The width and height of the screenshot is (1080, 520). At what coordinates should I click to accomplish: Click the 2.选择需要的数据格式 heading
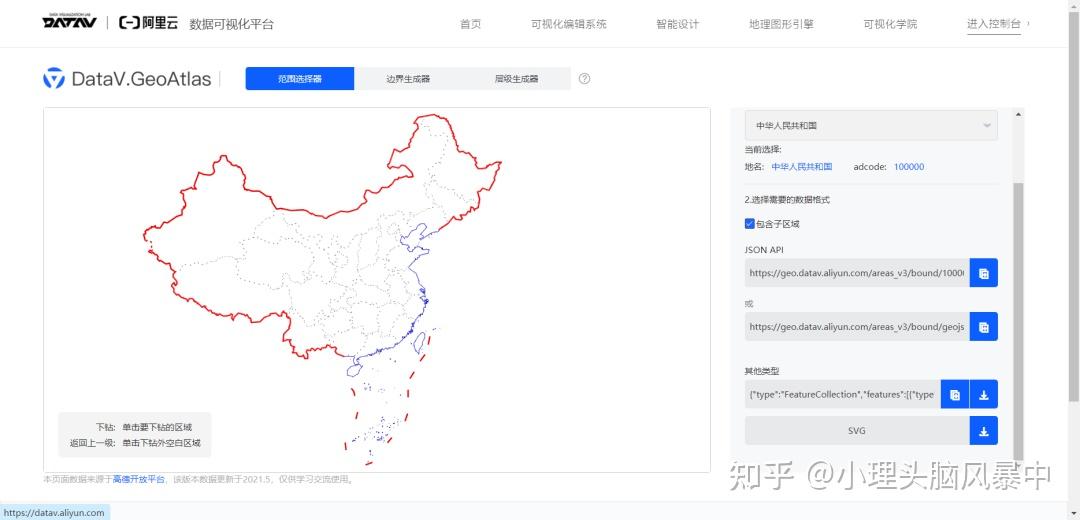tap(787, 200)
